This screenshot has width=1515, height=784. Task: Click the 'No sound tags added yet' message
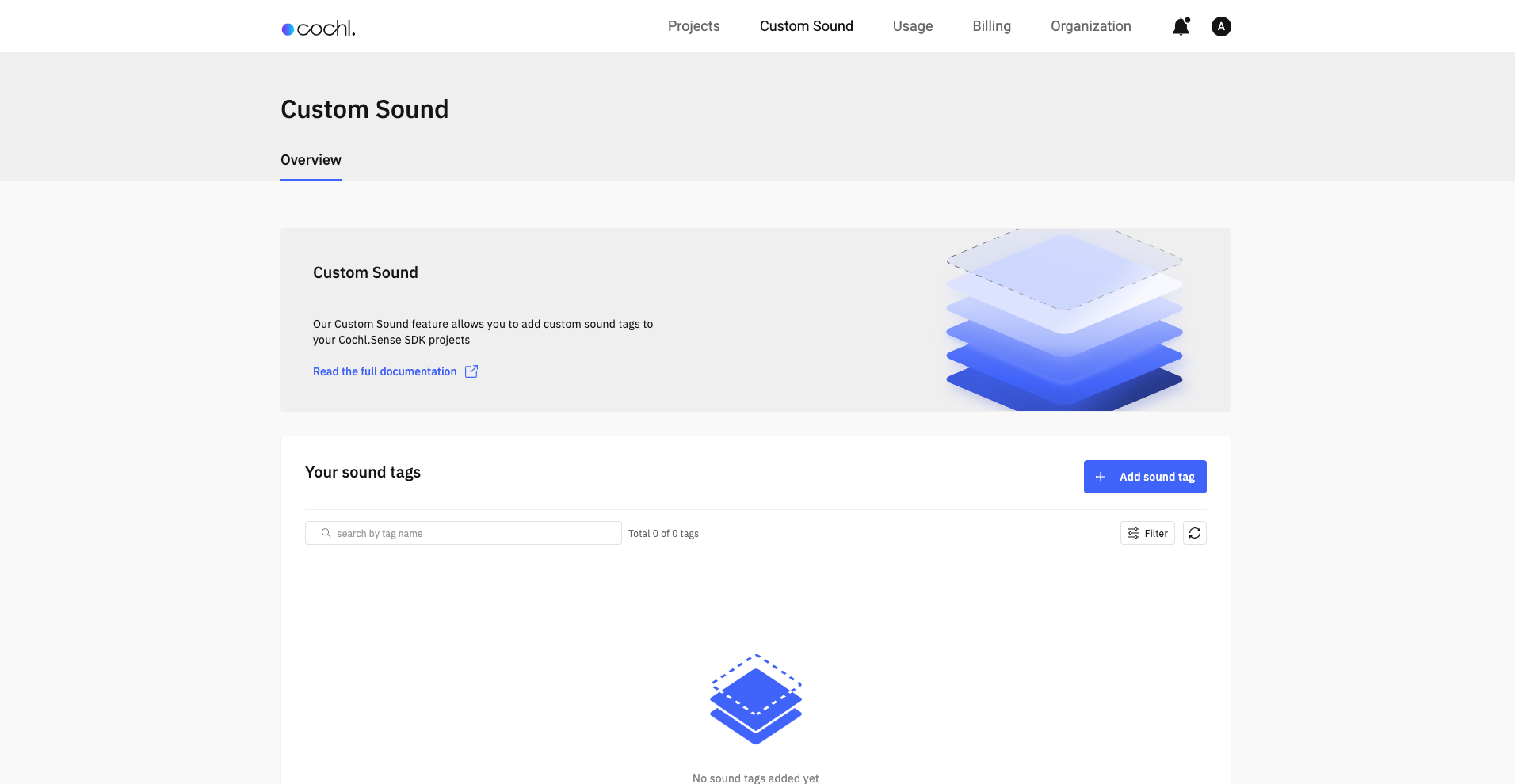click(756, 778)
